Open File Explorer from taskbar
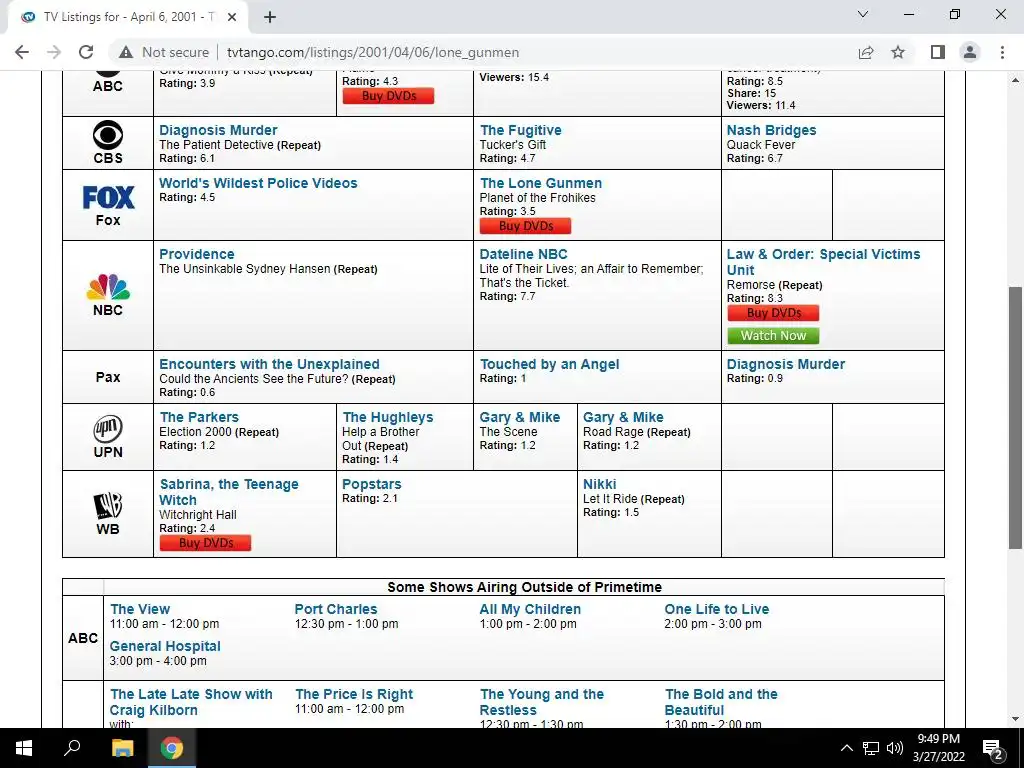 click(x=122, y=748)
